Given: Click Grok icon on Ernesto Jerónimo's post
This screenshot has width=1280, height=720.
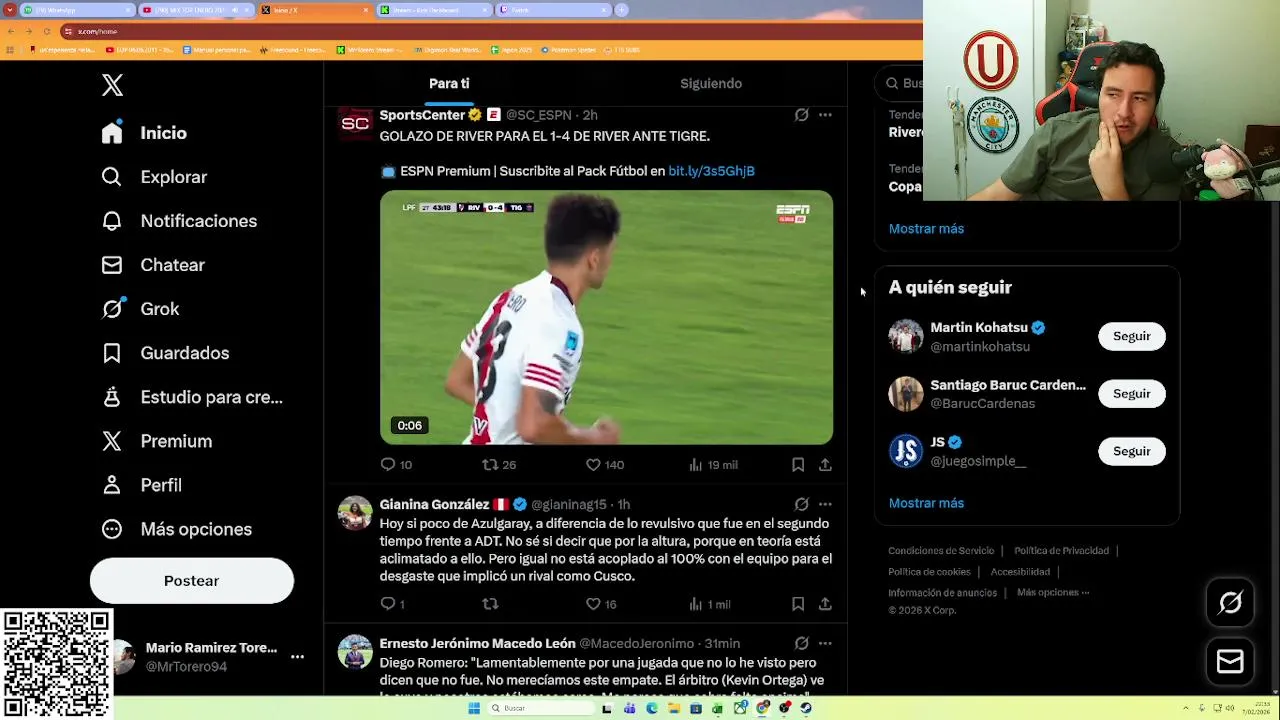Looking at the screenshot, I should point(801,644).
